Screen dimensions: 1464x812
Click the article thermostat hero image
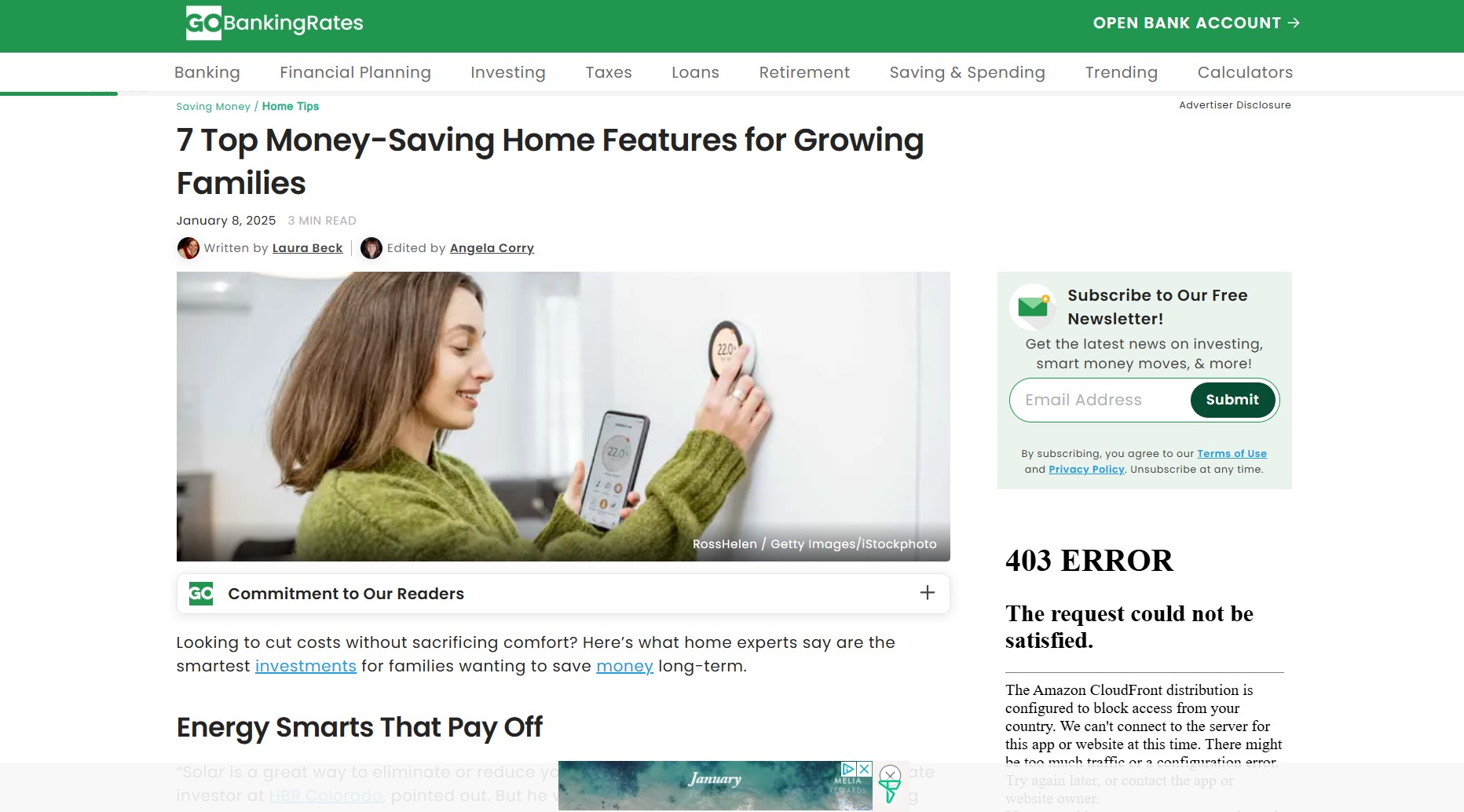pos(563,416)
